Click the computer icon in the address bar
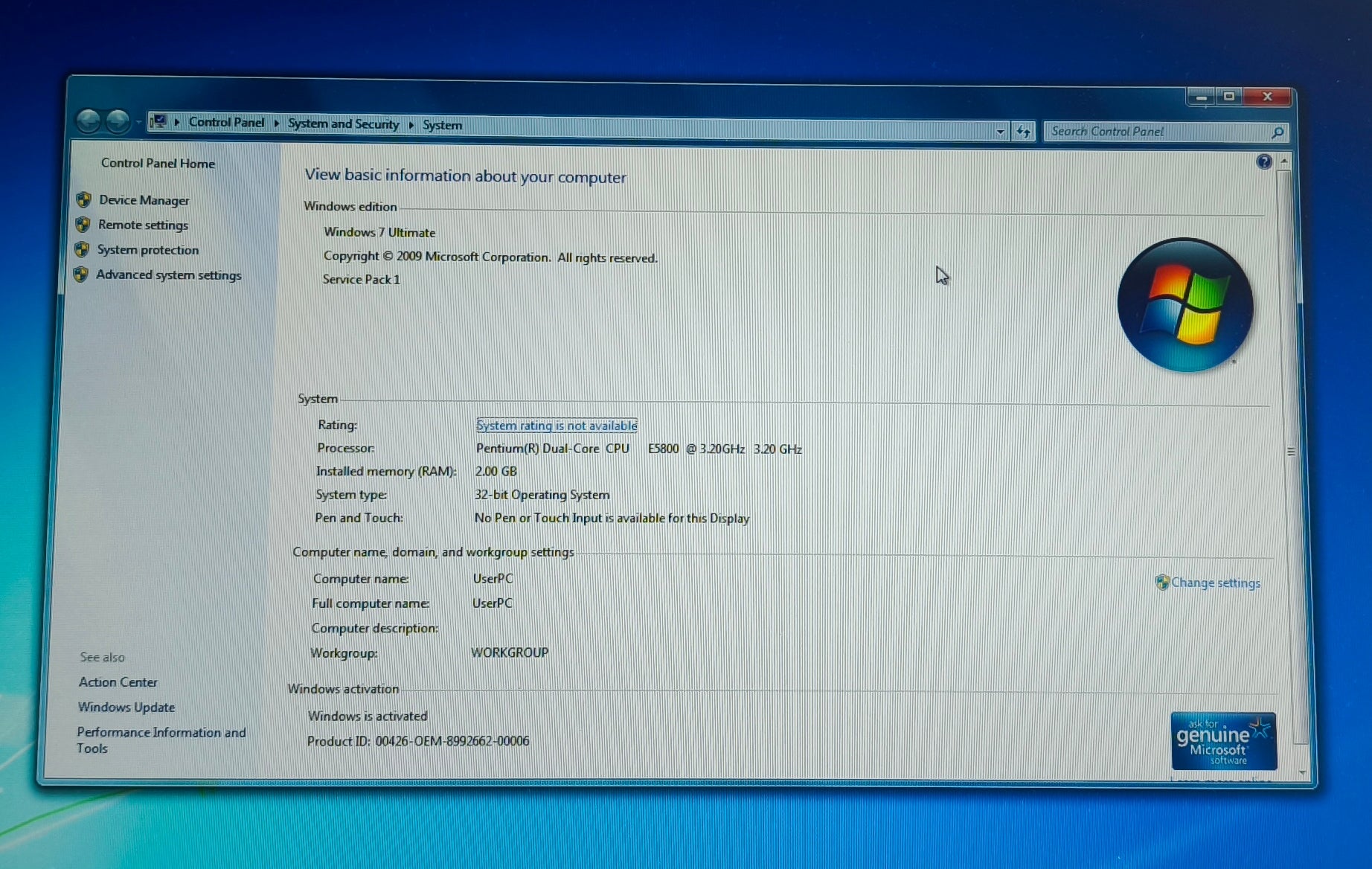 coord(158,121)
